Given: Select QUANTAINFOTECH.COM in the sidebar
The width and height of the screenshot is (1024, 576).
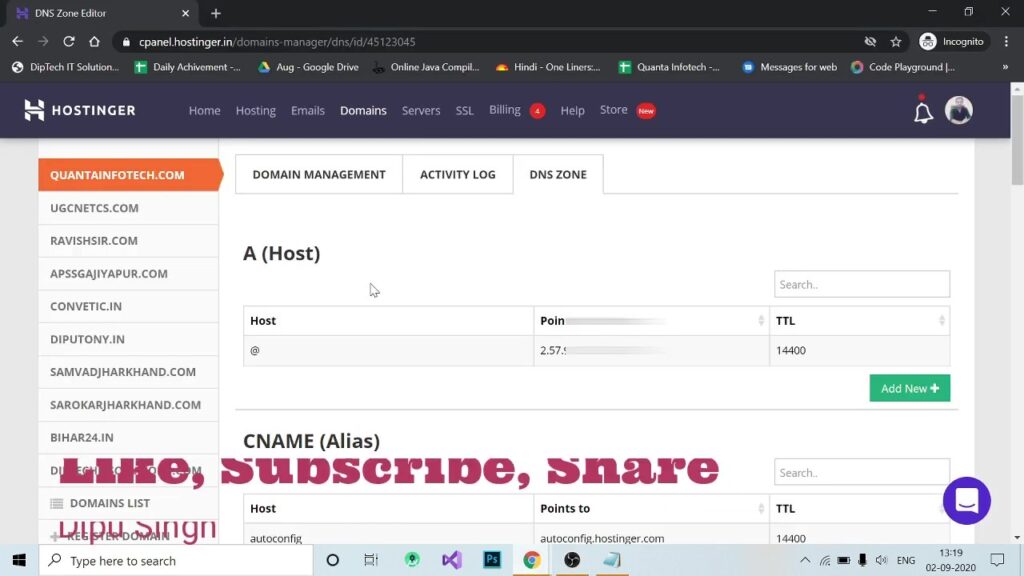Looking at the screenshot, I should [129, 175].
